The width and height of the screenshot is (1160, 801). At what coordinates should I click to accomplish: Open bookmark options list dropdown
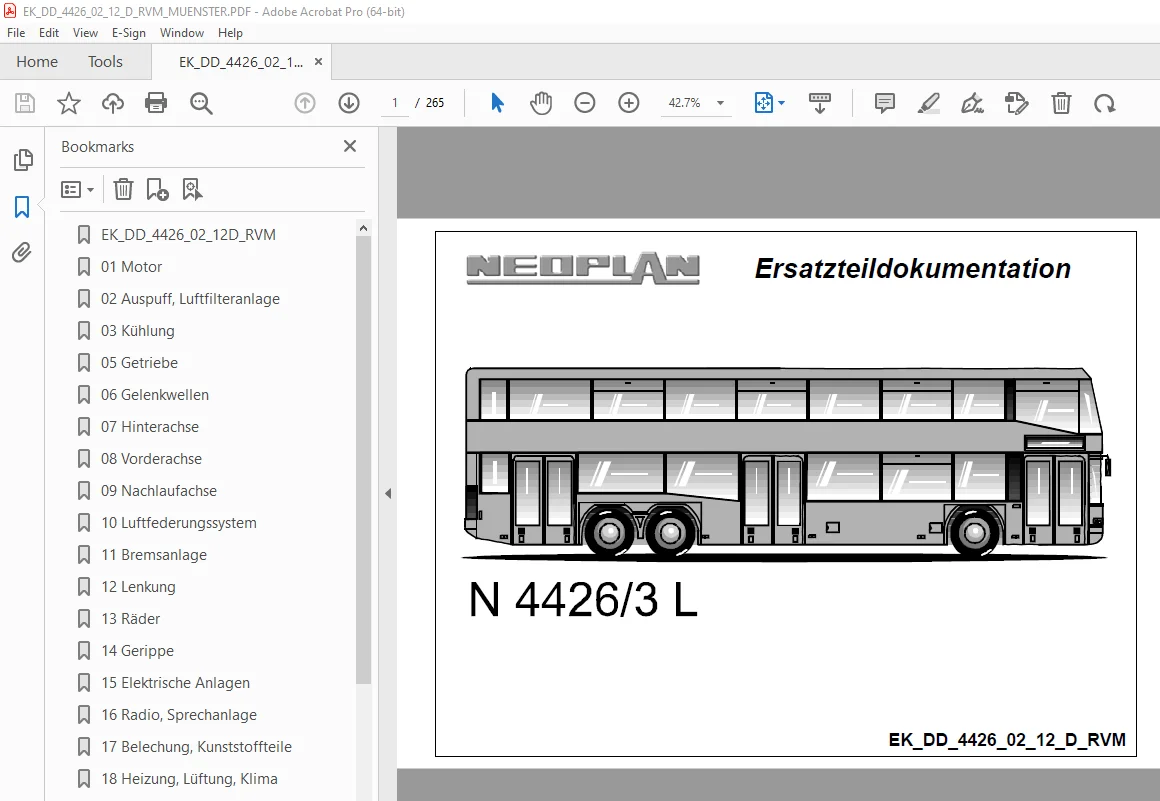(78, 189)
